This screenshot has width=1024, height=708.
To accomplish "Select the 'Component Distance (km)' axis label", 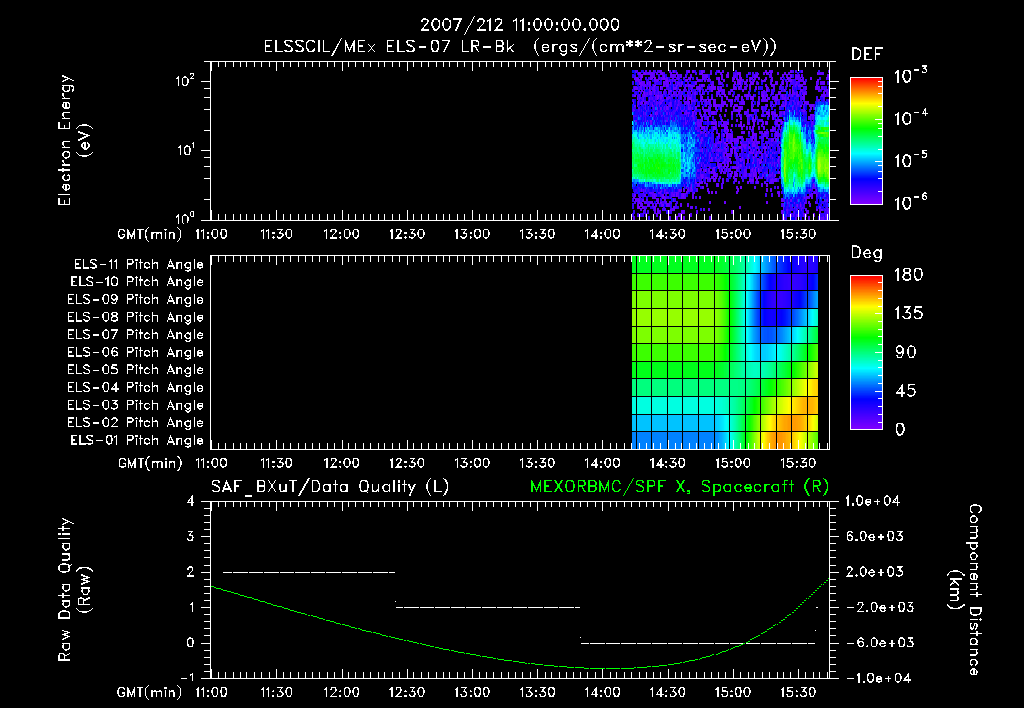I will tap(965, 590).
